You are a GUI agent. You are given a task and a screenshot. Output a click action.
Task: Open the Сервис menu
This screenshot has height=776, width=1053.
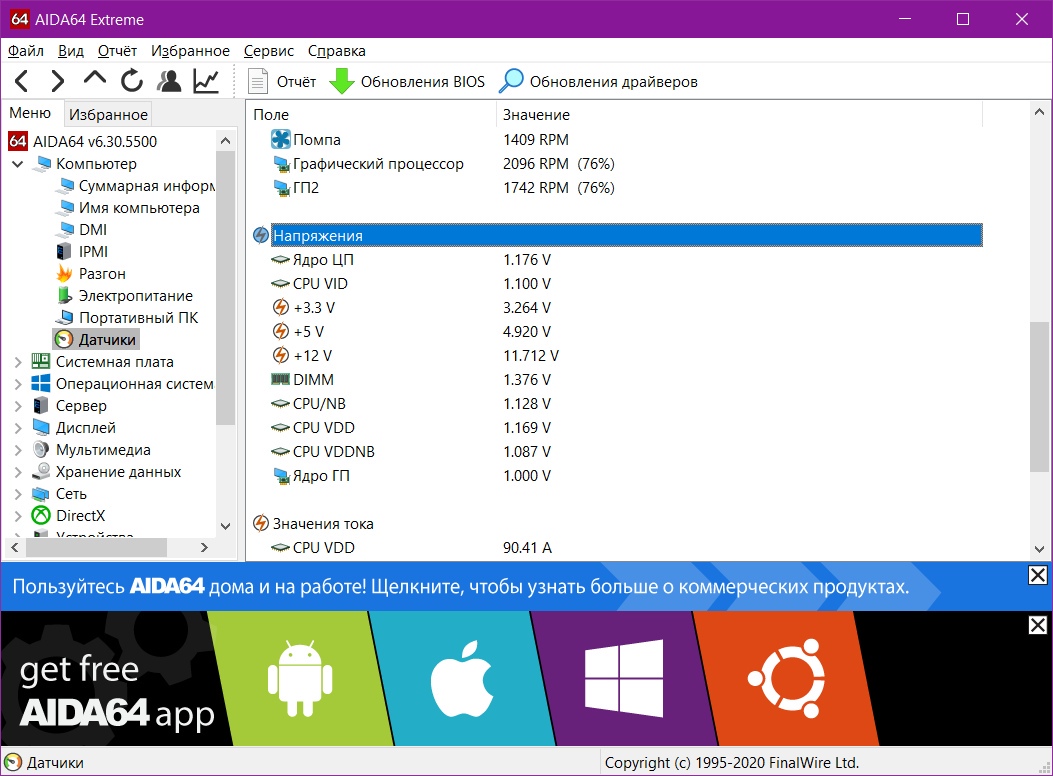(269, 51)
